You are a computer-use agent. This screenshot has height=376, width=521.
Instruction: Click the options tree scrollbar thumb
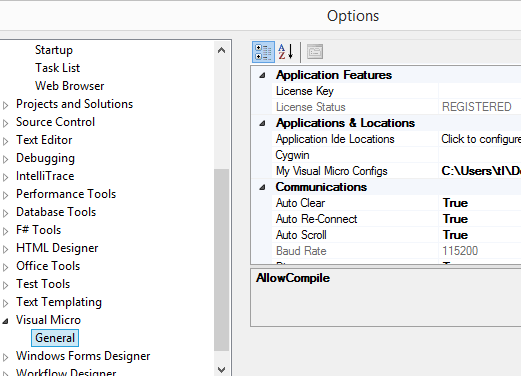(x=221, y=260)
